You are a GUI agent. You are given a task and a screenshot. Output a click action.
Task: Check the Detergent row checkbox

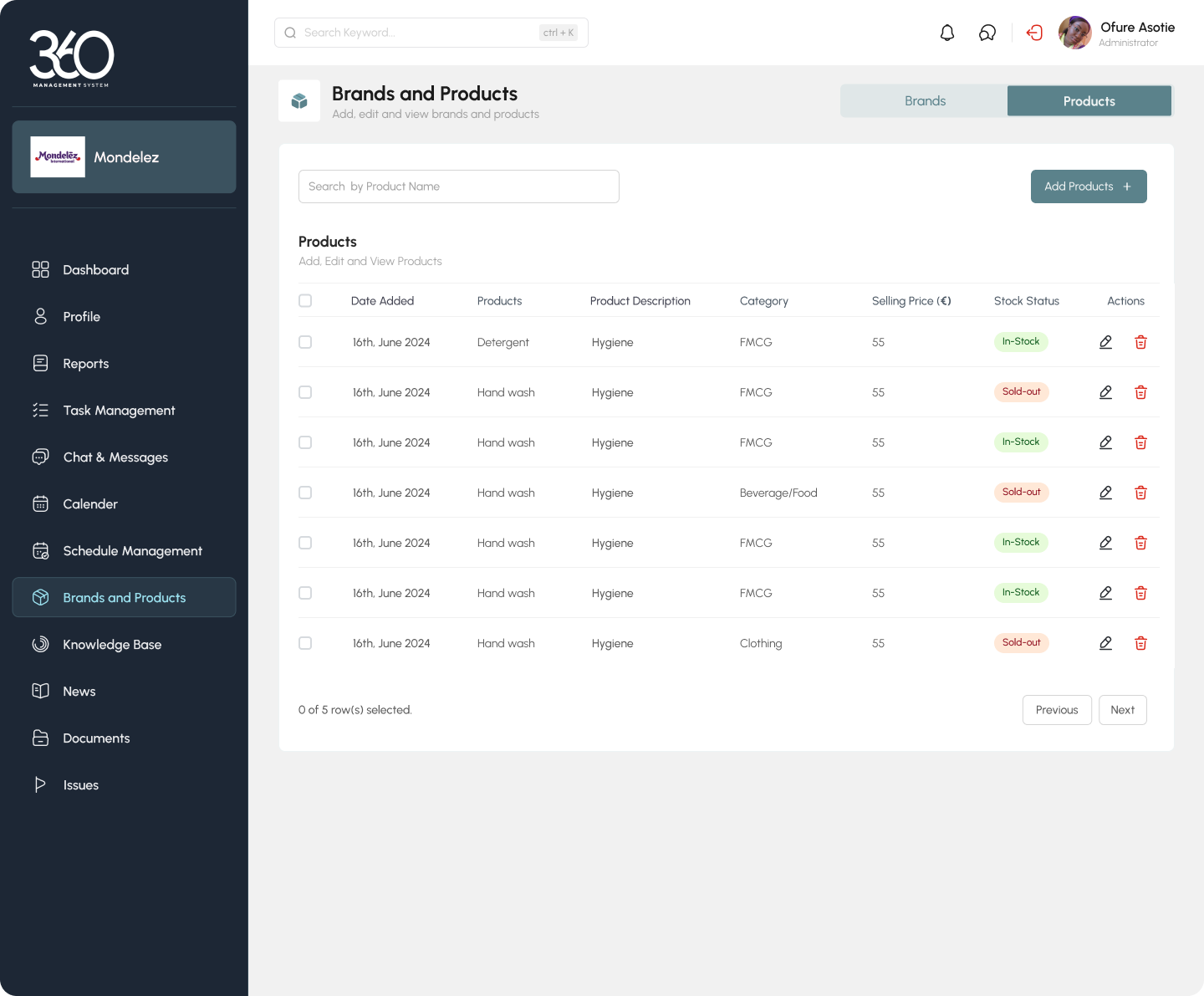305,342
